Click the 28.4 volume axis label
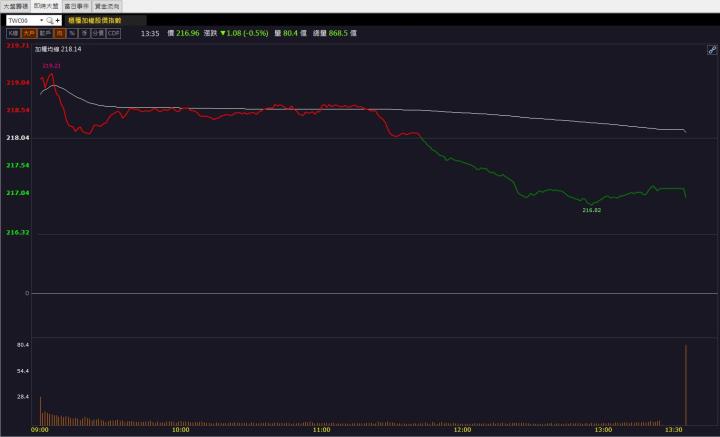This screenshot has height=437, width=720. point(23,397)
